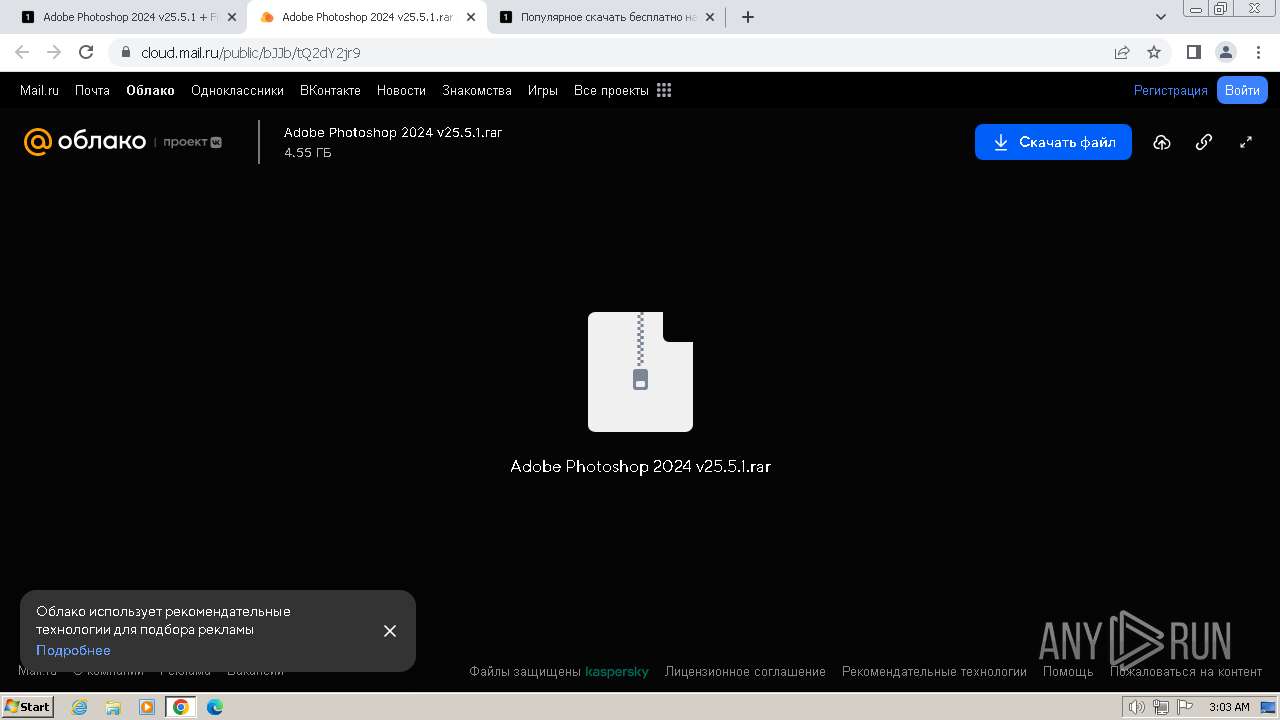This screenshot has height=720, width=1280.
Task: Click the Скачать файл download button
Action: tap(1053, 142)
